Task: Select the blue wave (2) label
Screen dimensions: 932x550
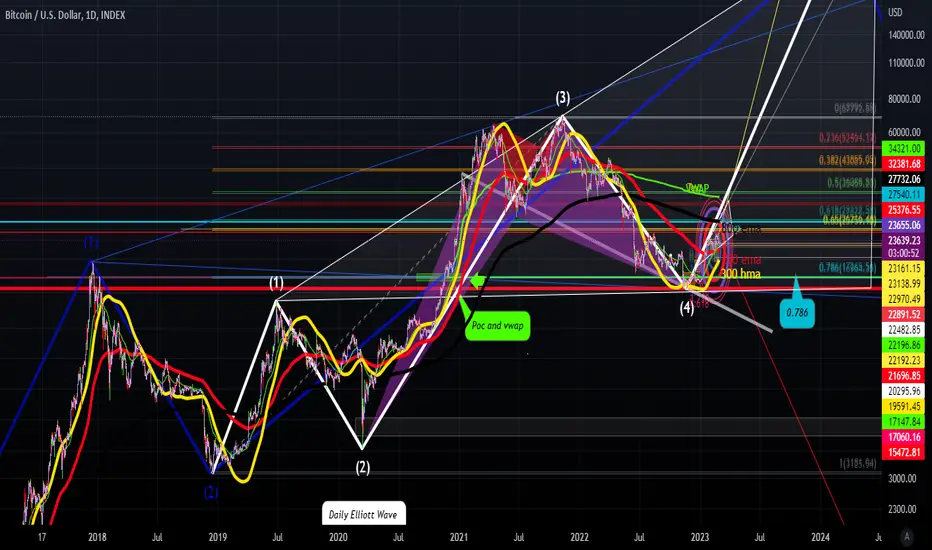Action: click(211, 492)
